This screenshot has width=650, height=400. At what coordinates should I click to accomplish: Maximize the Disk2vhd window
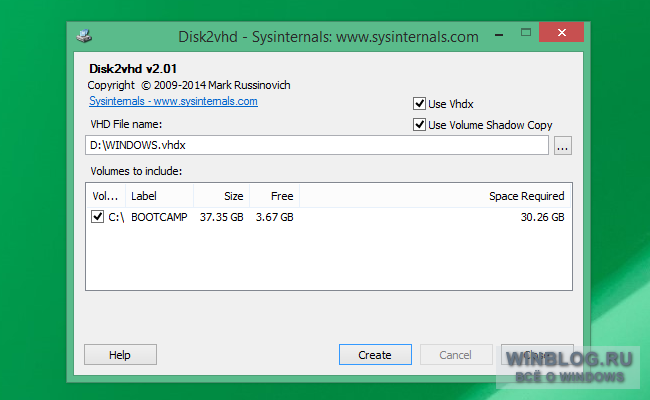coord(526,32)
